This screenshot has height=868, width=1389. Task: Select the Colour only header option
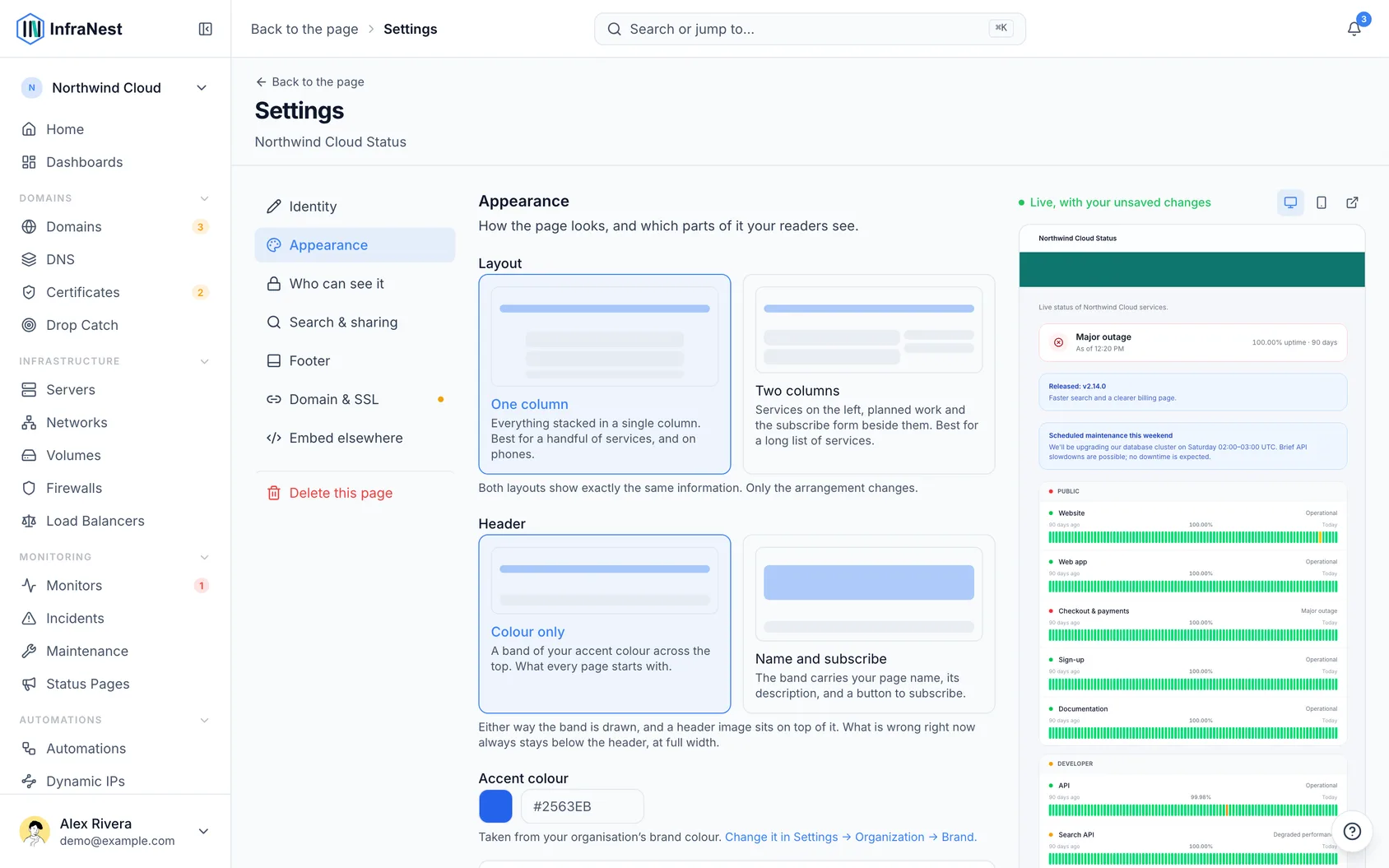[605, 624]
